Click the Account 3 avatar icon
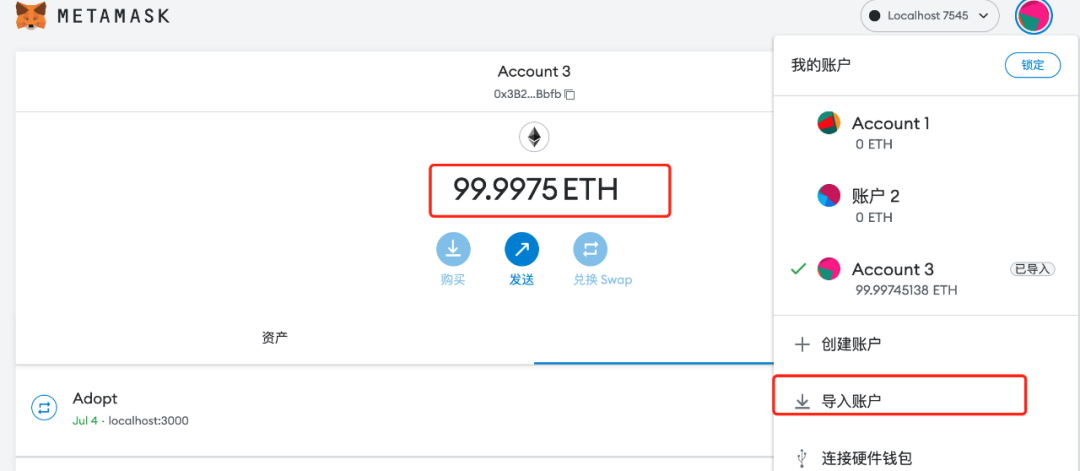 (829, 269)
